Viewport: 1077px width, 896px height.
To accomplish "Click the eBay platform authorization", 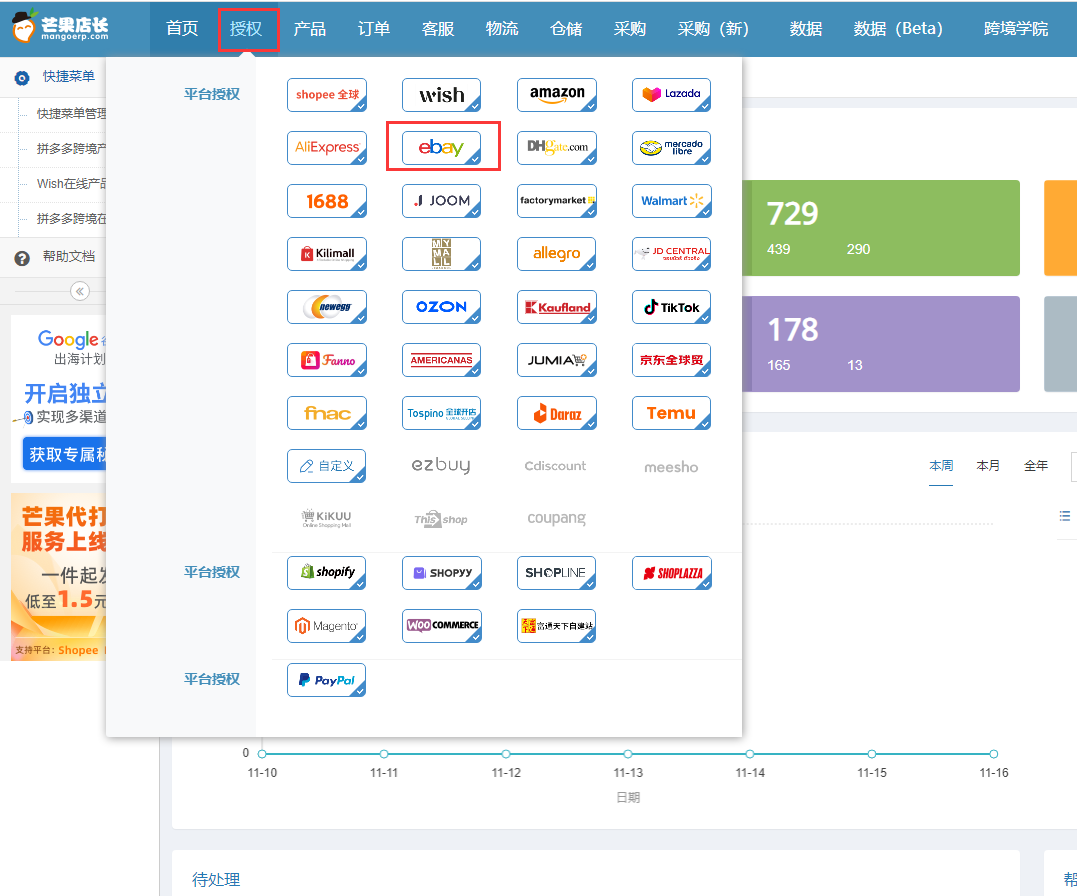I will (441, 148).
